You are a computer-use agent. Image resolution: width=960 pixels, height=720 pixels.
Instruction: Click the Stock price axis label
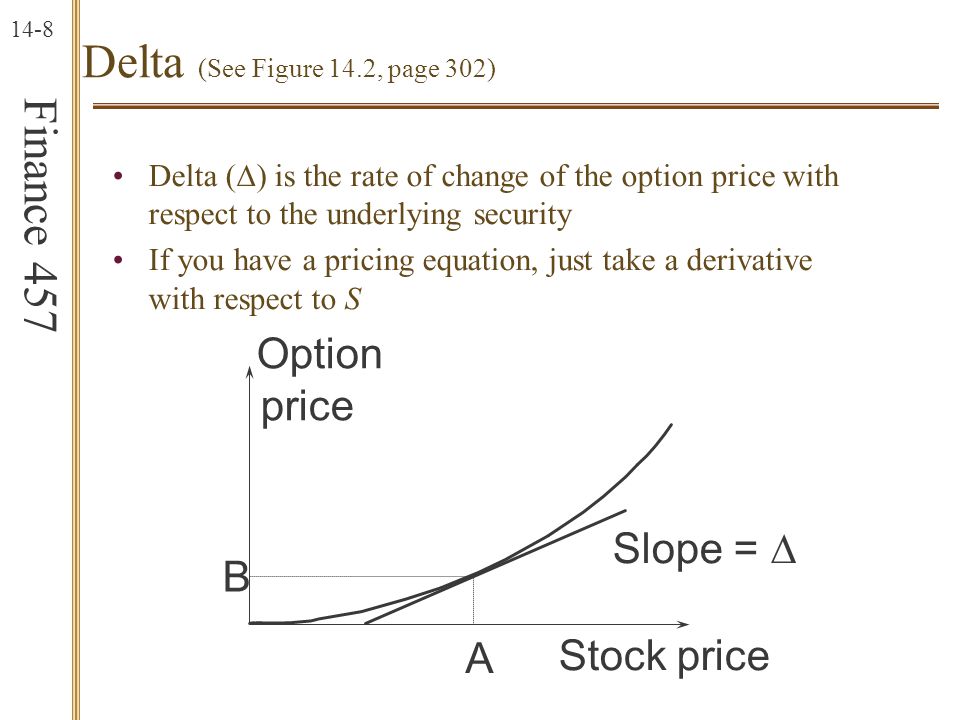click(x=664, y=656)
